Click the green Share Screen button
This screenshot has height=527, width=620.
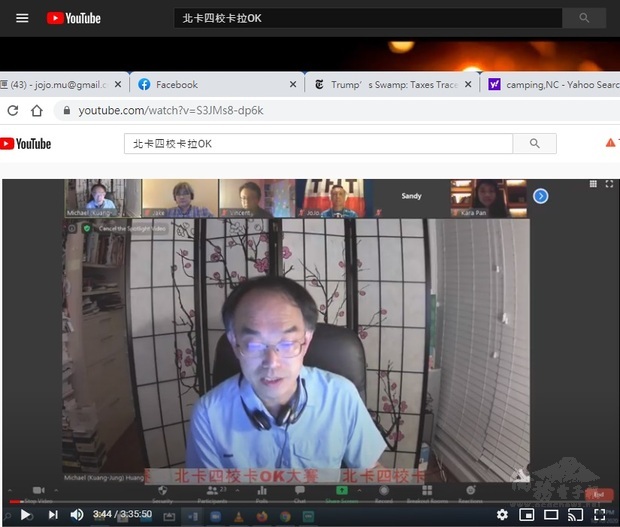pyautogui.click(x=342, y=494)
